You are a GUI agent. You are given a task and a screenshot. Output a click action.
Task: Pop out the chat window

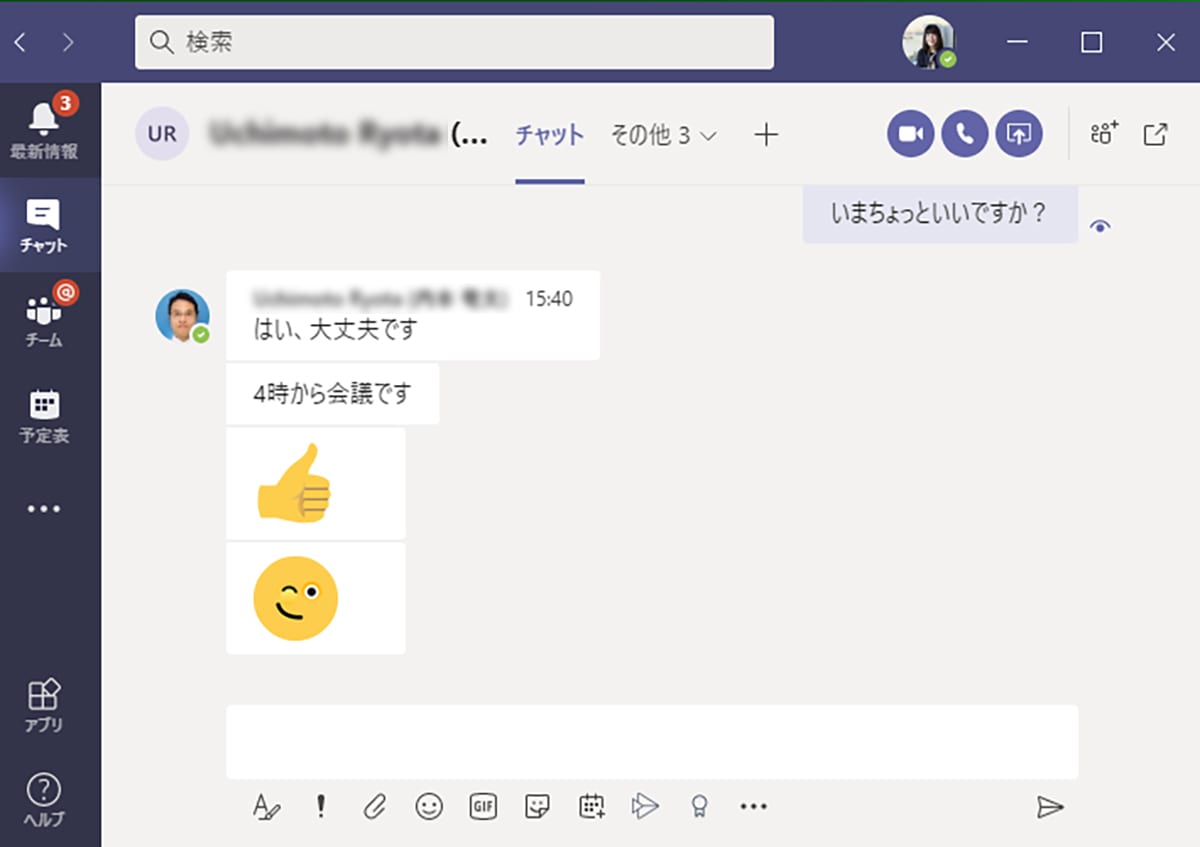pyautogui.click(x=1155, y=134)
